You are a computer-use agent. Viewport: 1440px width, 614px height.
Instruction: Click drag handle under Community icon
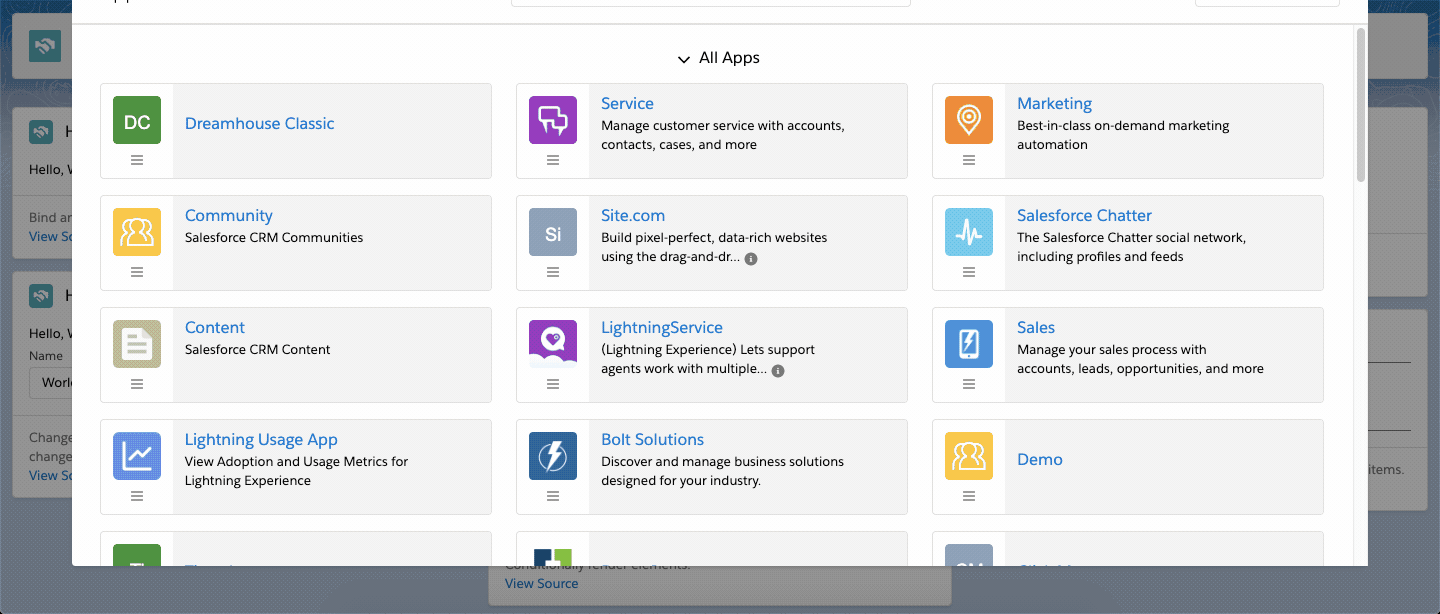point(137,272)
